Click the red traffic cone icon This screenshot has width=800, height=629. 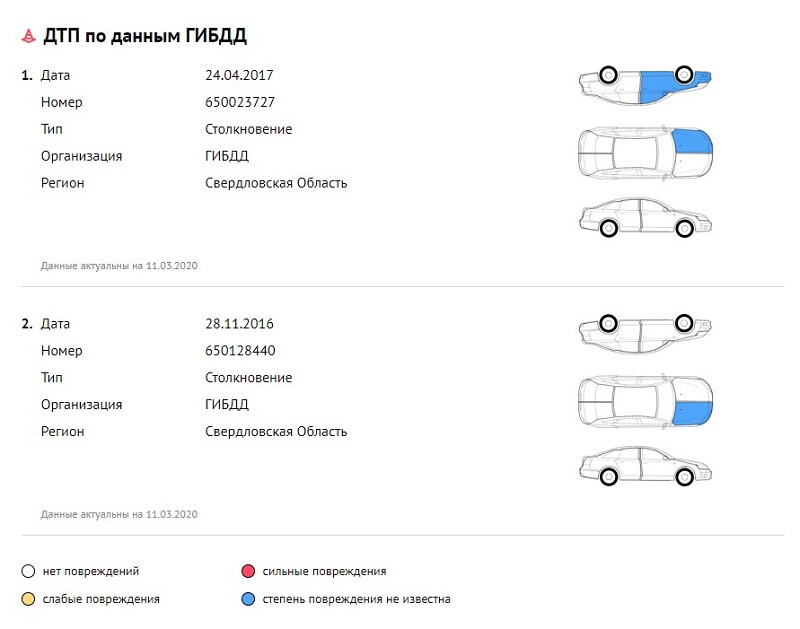click(x=29, y=36)
